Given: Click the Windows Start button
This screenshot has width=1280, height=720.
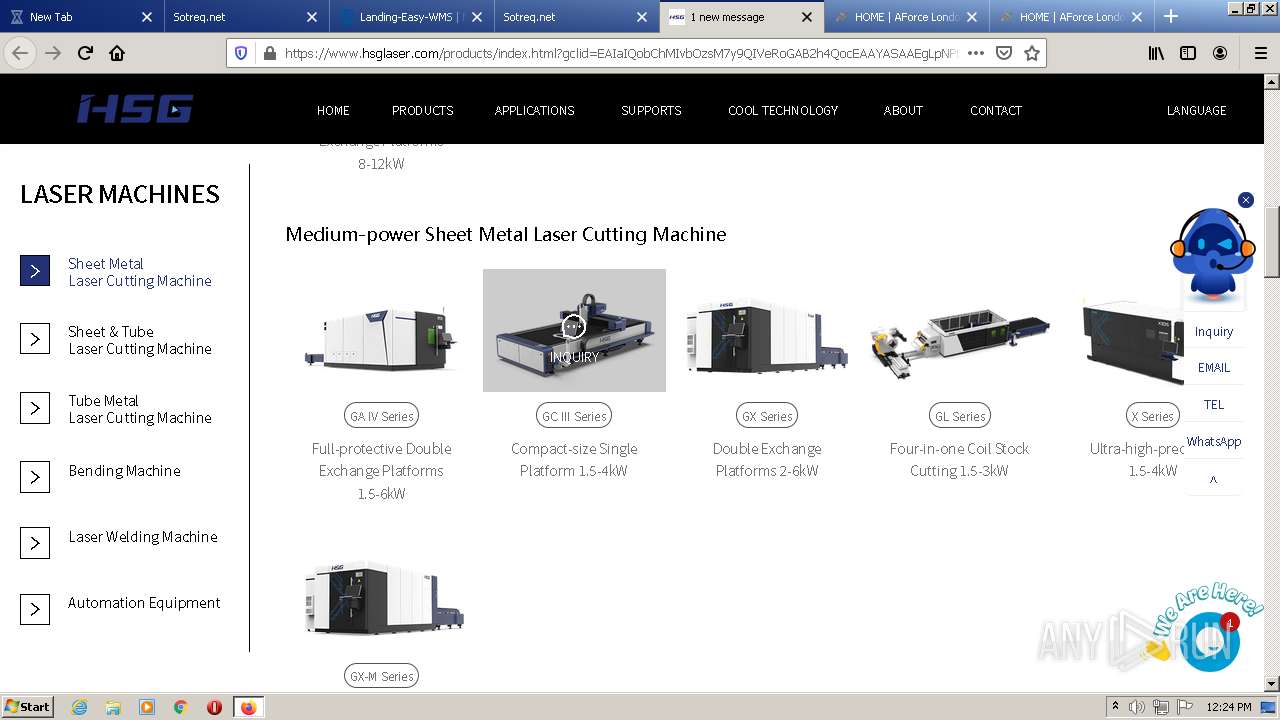Looking at the screenshot, I should tap(27, 706).
